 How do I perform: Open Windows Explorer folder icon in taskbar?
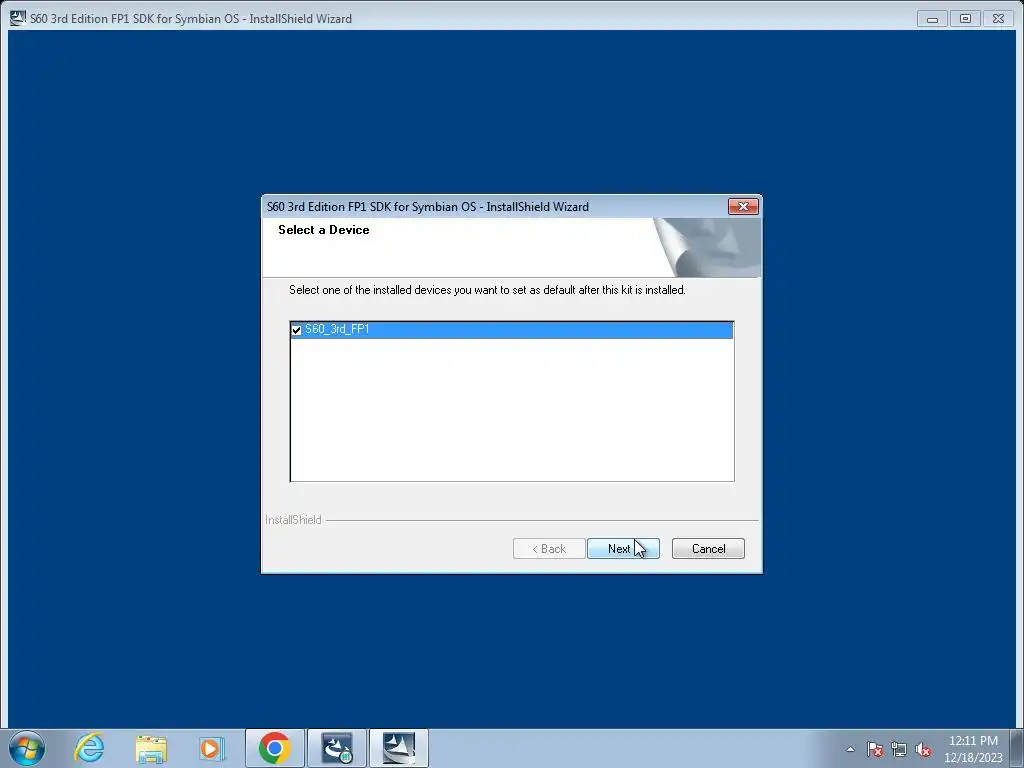pyautogui.click(x=151, y=748)
